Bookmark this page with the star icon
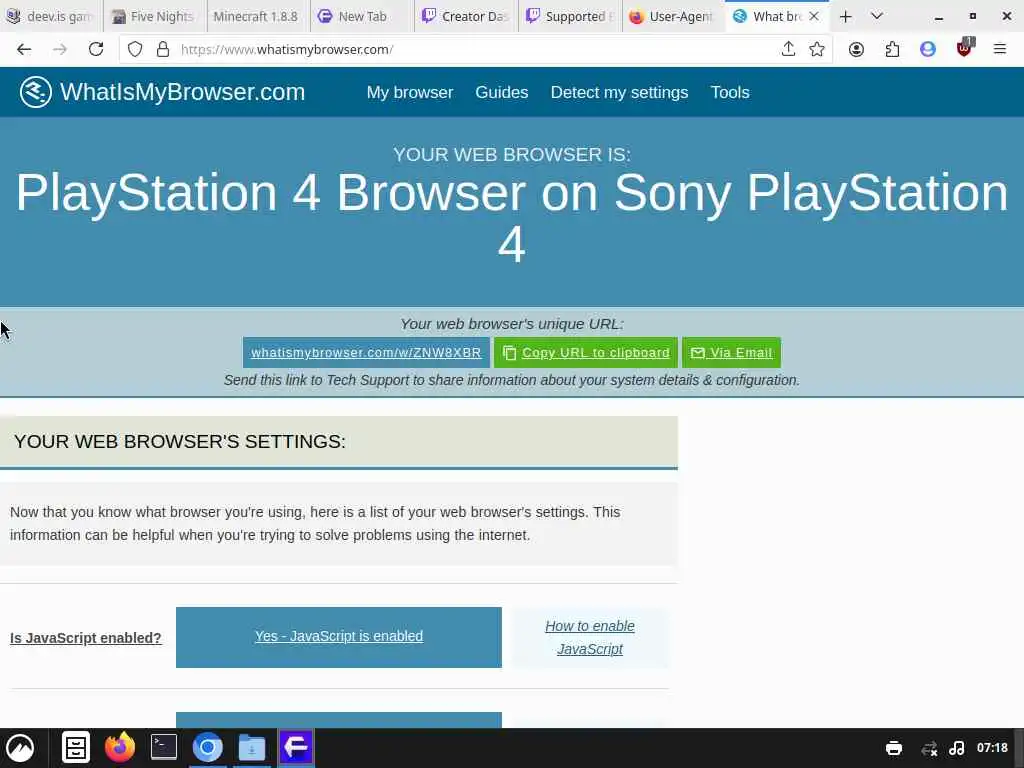1024x768 pixels. (816, 50)
